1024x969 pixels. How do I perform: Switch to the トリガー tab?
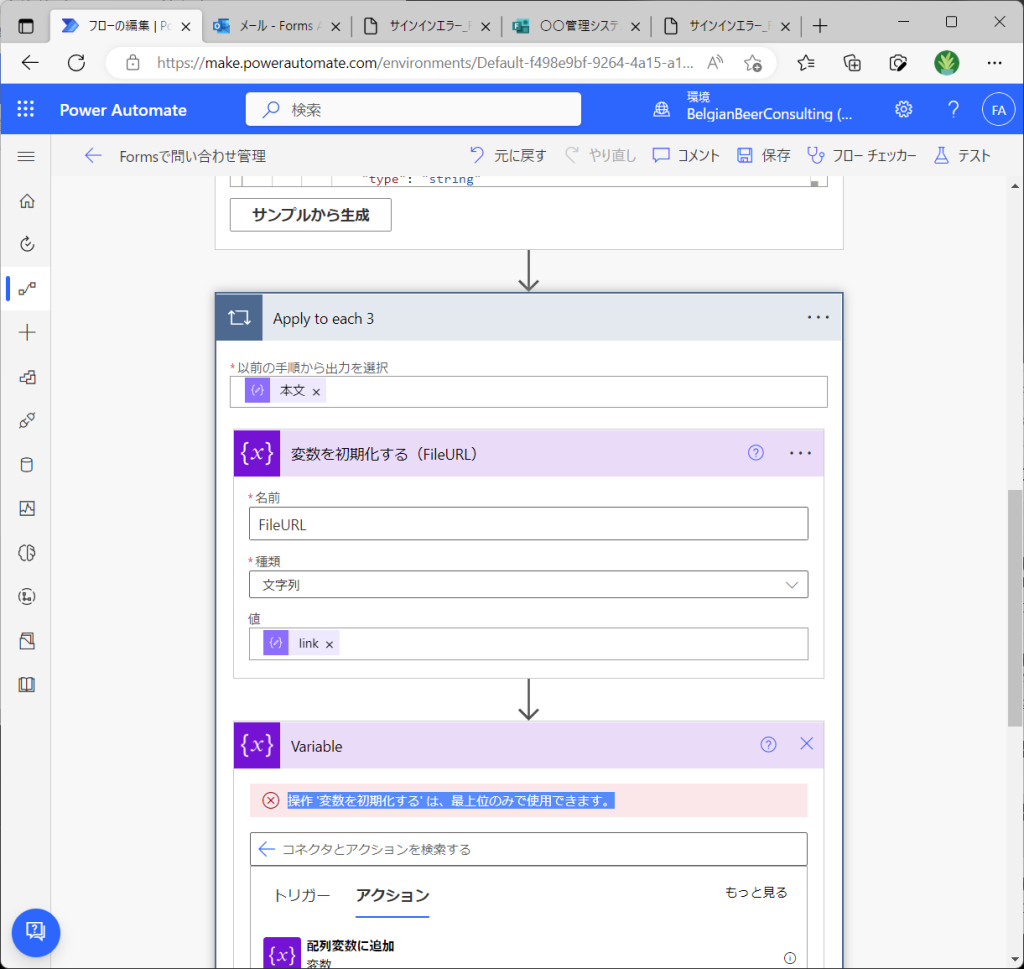(x=302, y=895)
